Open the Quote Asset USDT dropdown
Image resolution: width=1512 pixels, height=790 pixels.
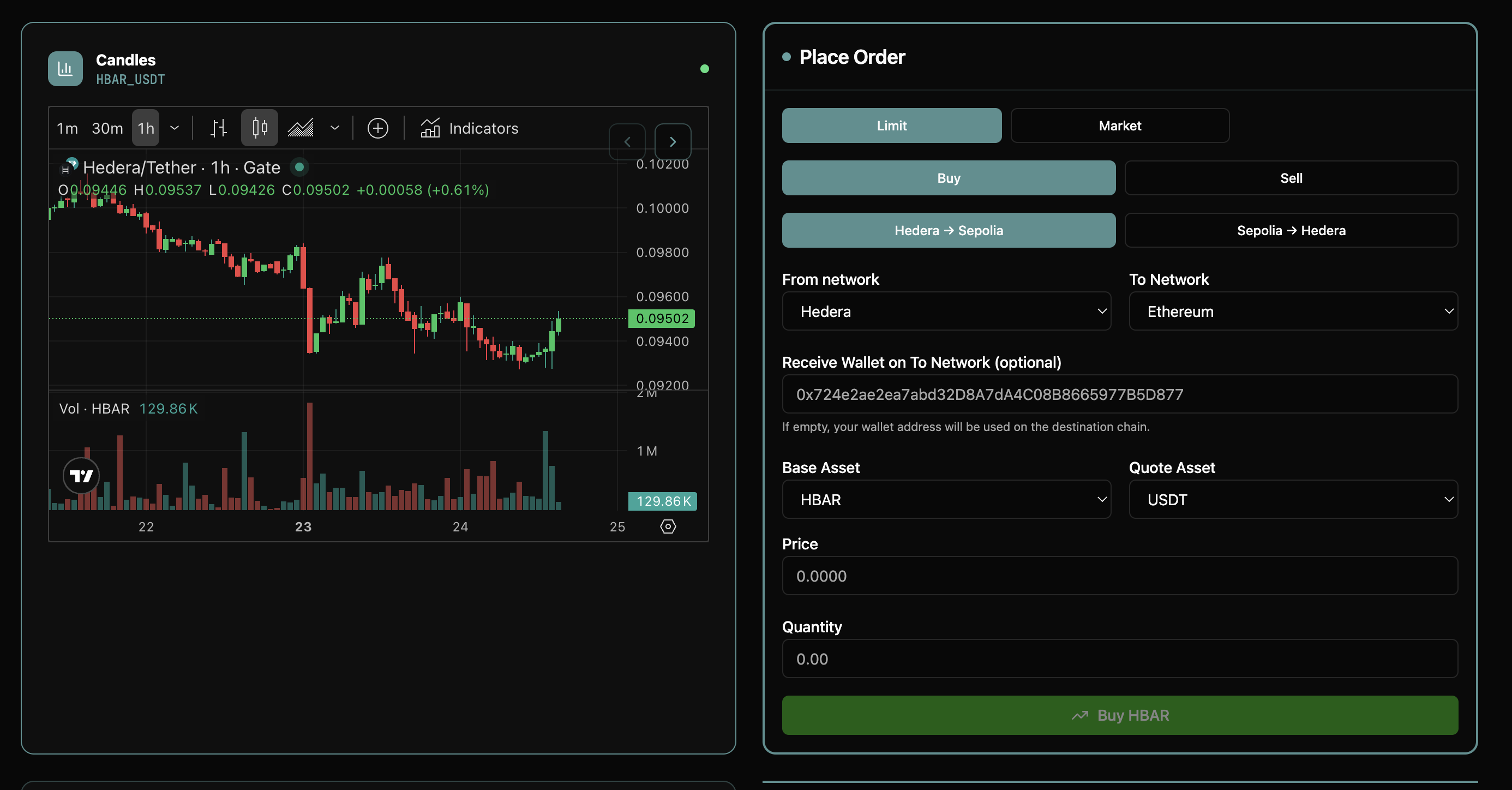[1293, 499]
